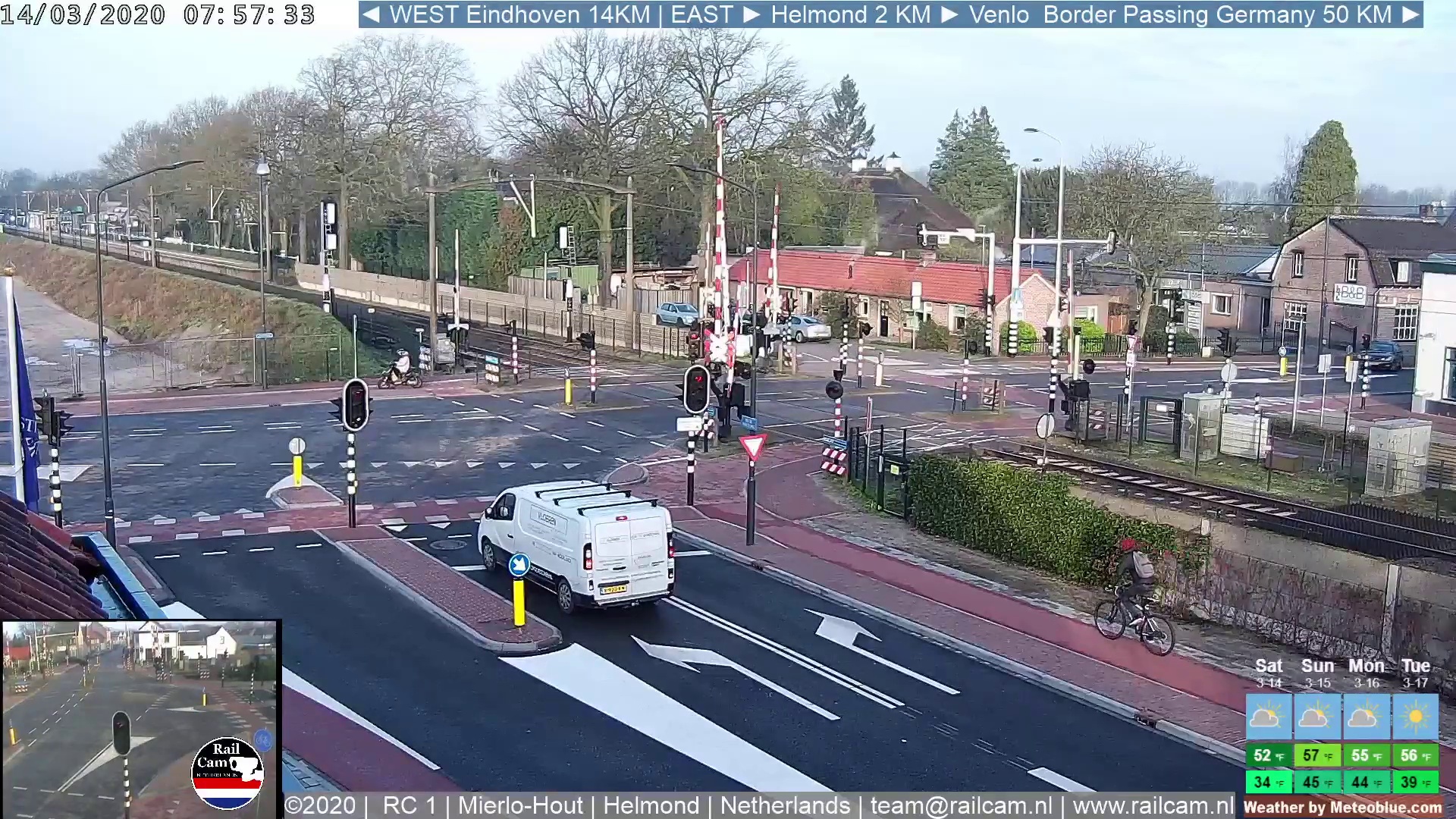Click the arrow at the header's far right end
This screenshot has width=1456, height=819.
coord(1410,14)
